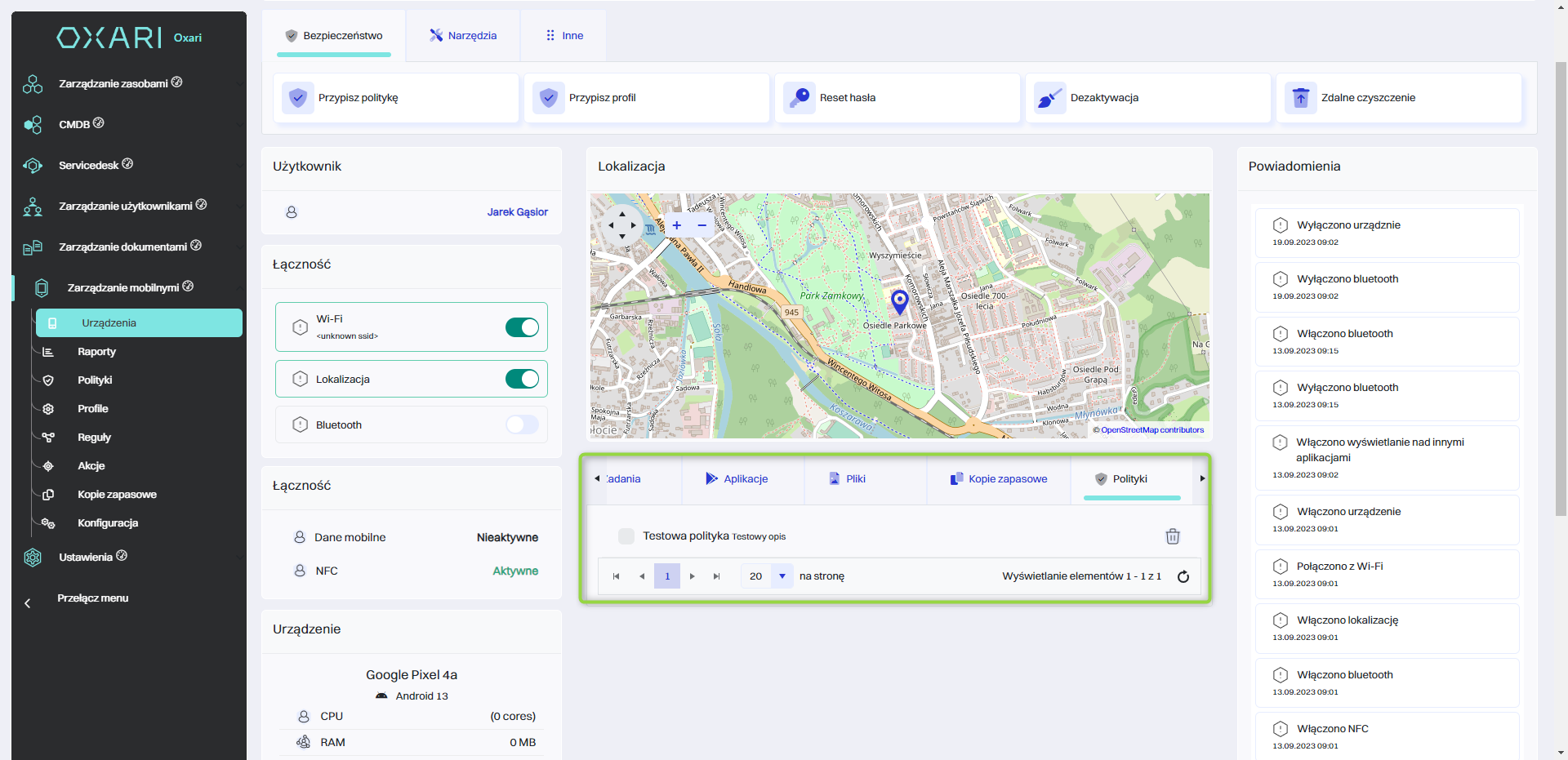Click the Zdalne czyszczenie icon

point(1300,98)
